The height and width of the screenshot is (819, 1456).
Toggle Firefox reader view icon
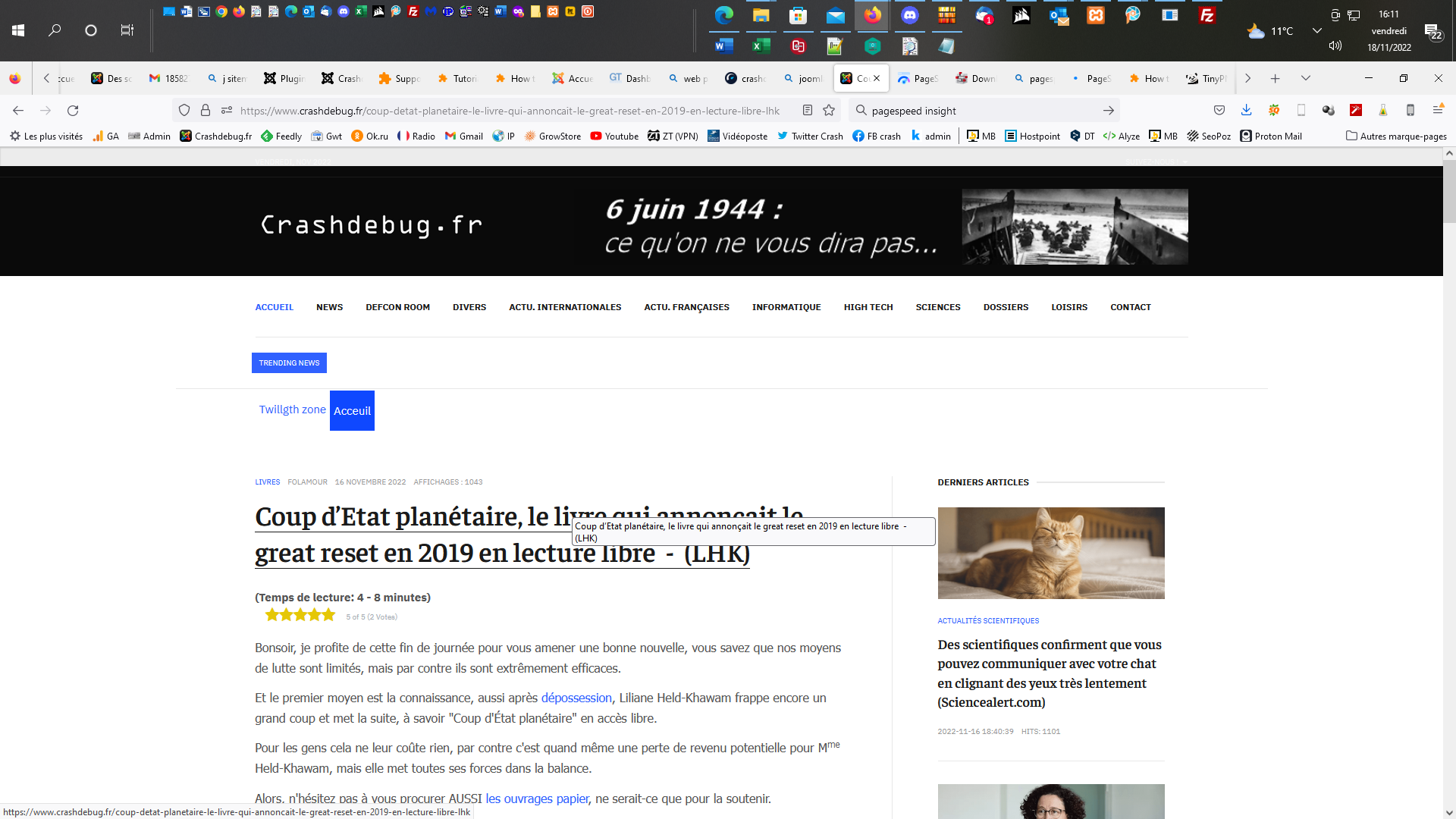click(x=808, y=111)
